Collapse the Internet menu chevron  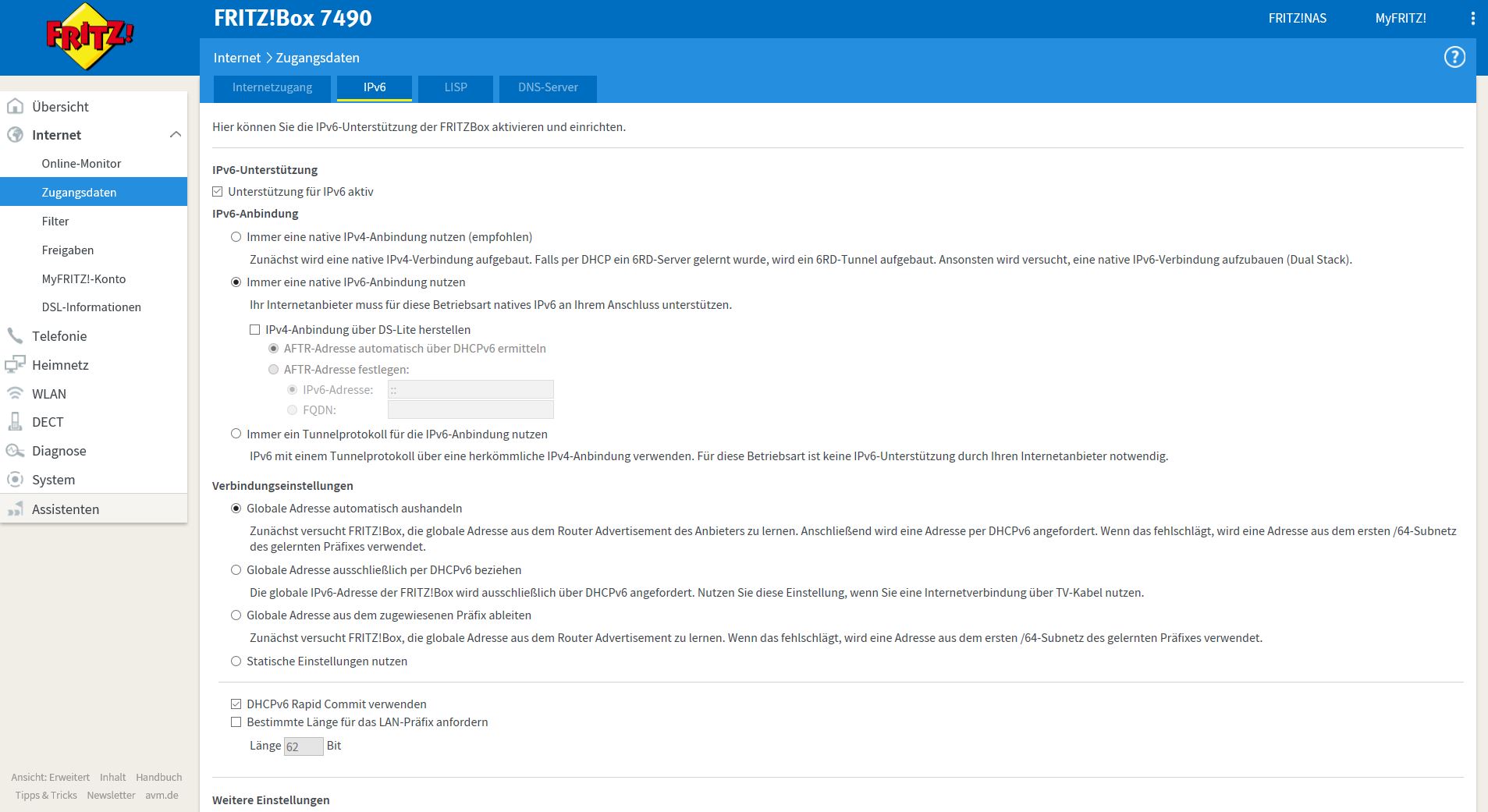coord(176,135)
